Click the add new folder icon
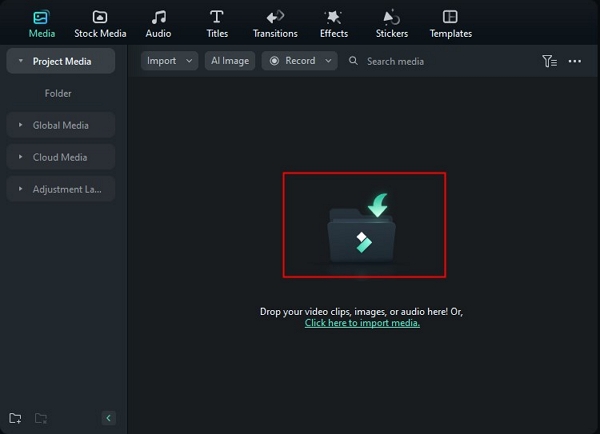The height and width of the screenshot is (434, 600). (15, 418)
